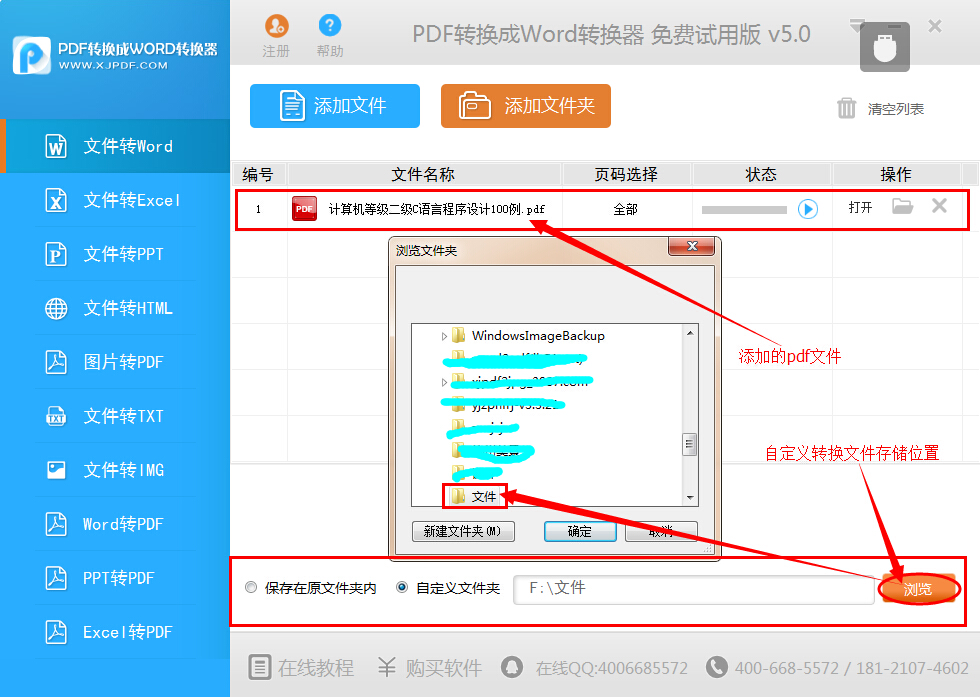
Task: Select 文件转TXT in the sidebar
Action: pyautogui.click(x=116, y=416)
